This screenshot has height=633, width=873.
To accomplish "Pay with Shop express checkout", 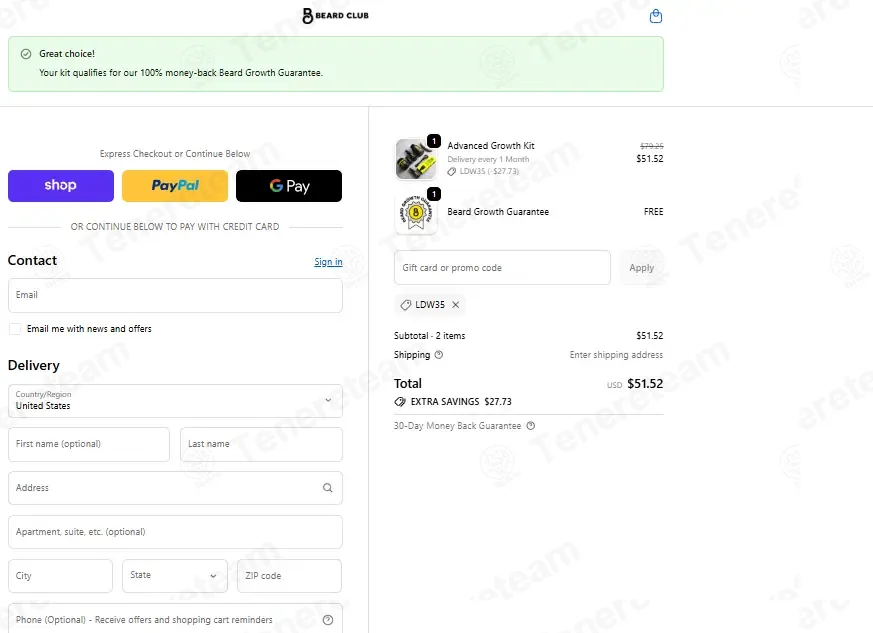I will 61,185.
